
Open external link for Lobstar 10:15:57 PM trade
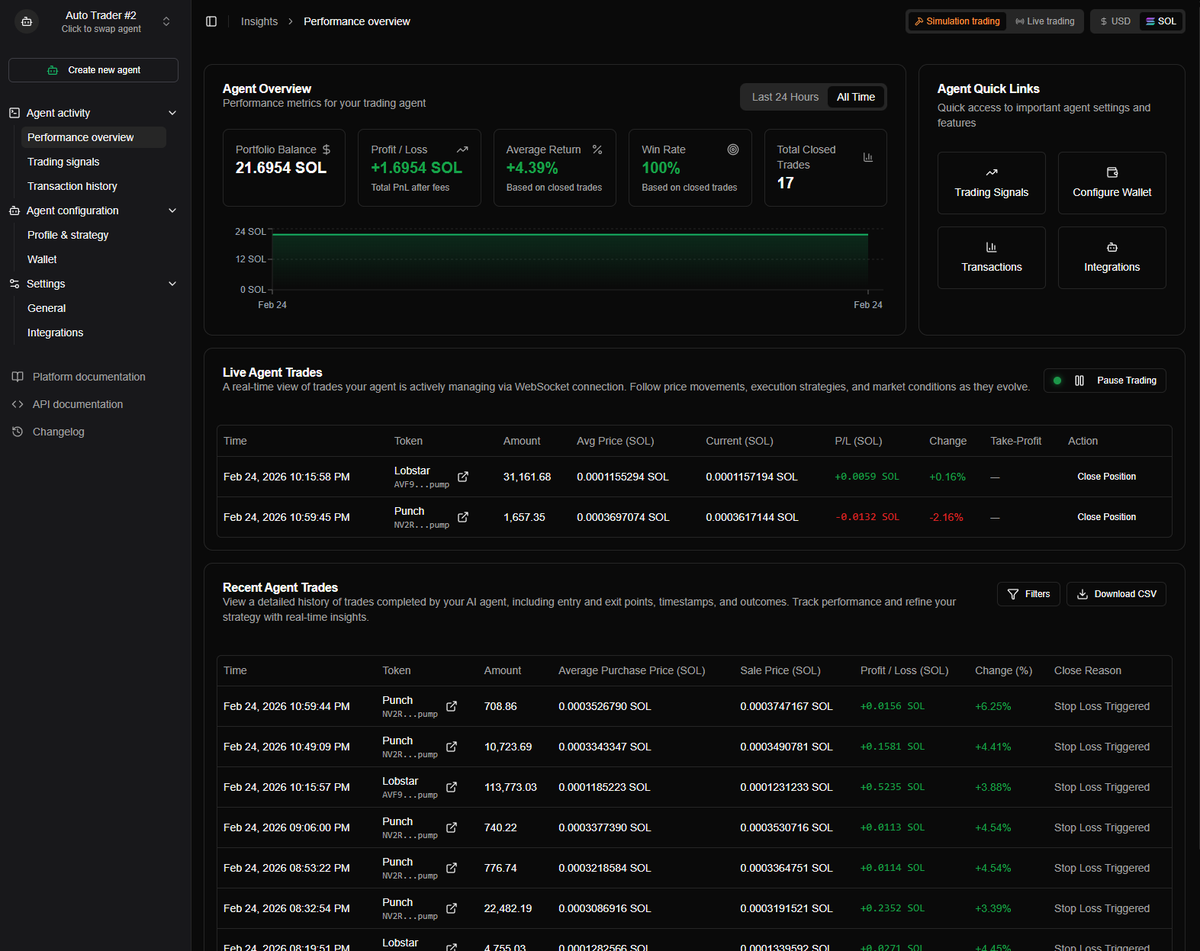(x=451, y=787)
